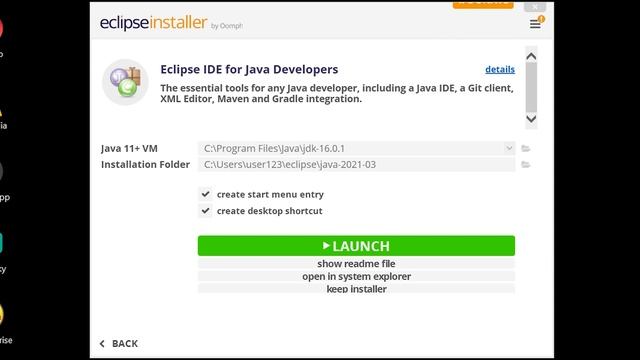Open the details link
This screenshot has width=640, height=360.
pyautogui.click(x=500, y=69)
